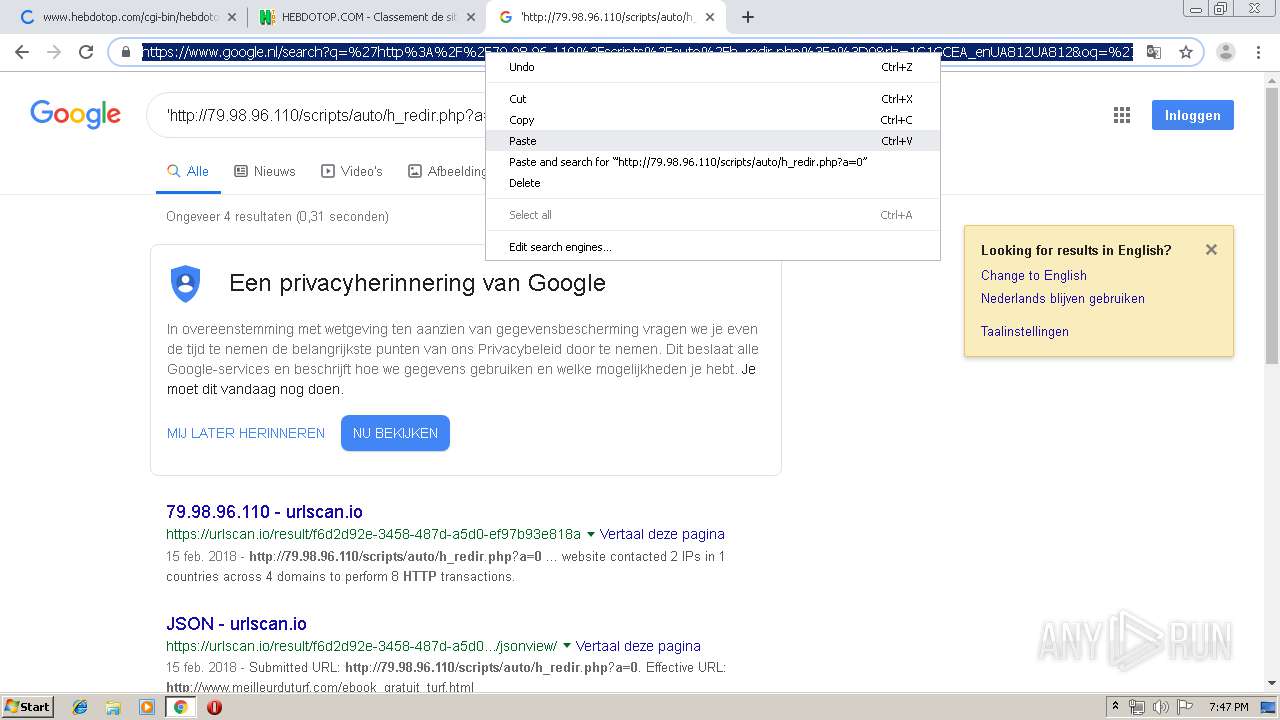Open a new tab with the plus button
The width and height of the screenshot is (1280, 720).
click(x=748, y=17)
